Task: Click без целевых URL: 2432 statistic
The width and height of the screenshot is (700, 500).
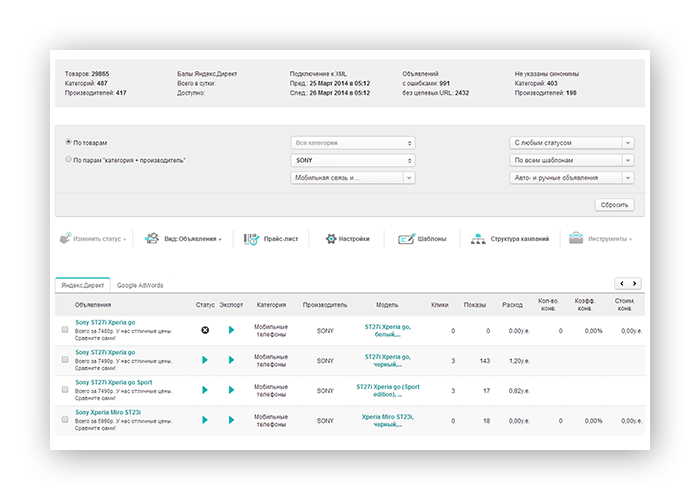Action: pos(435,93)
